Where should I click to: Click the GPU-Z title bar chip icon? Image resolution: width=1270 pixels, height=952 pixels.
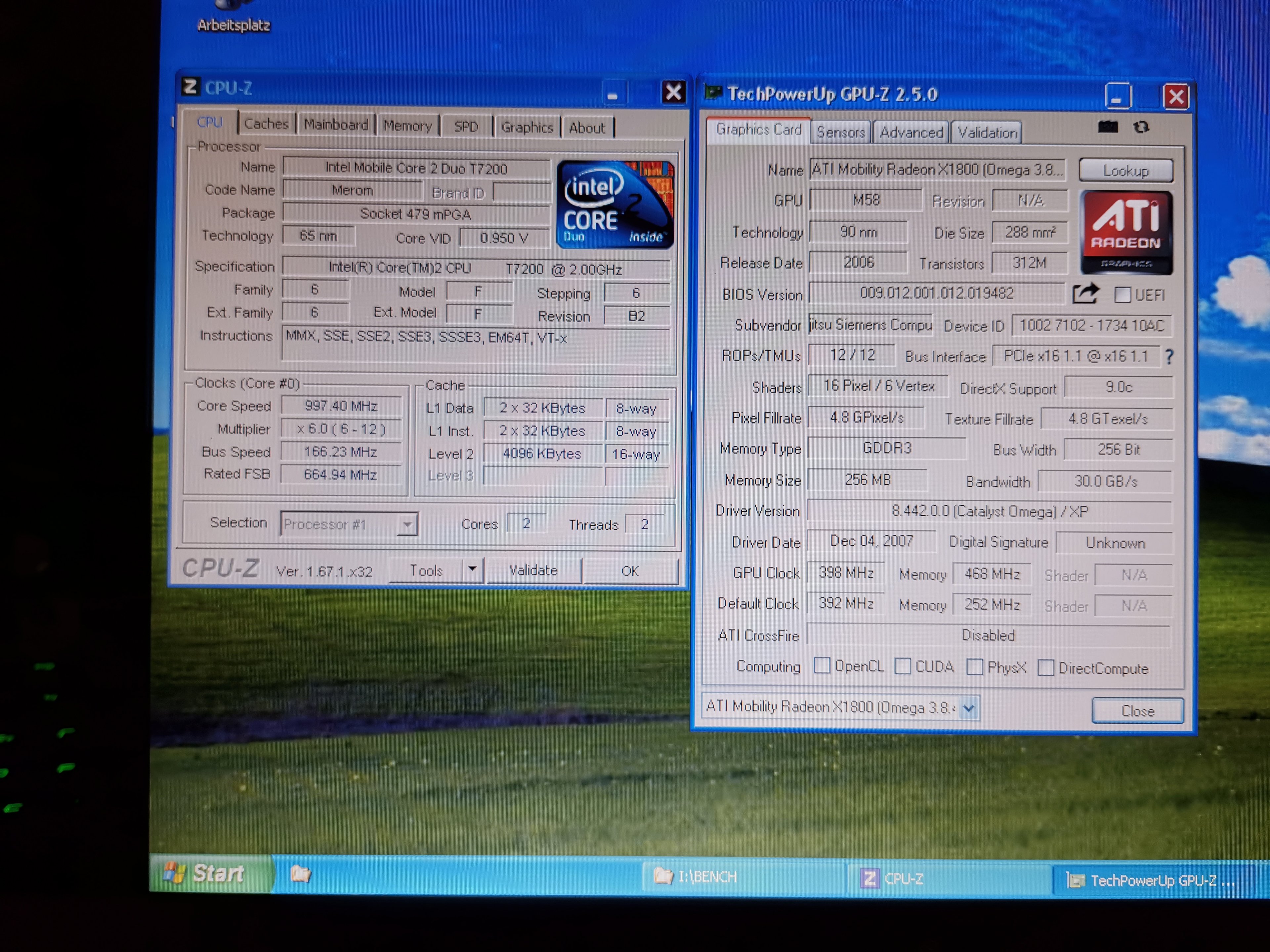click(713, 92)
